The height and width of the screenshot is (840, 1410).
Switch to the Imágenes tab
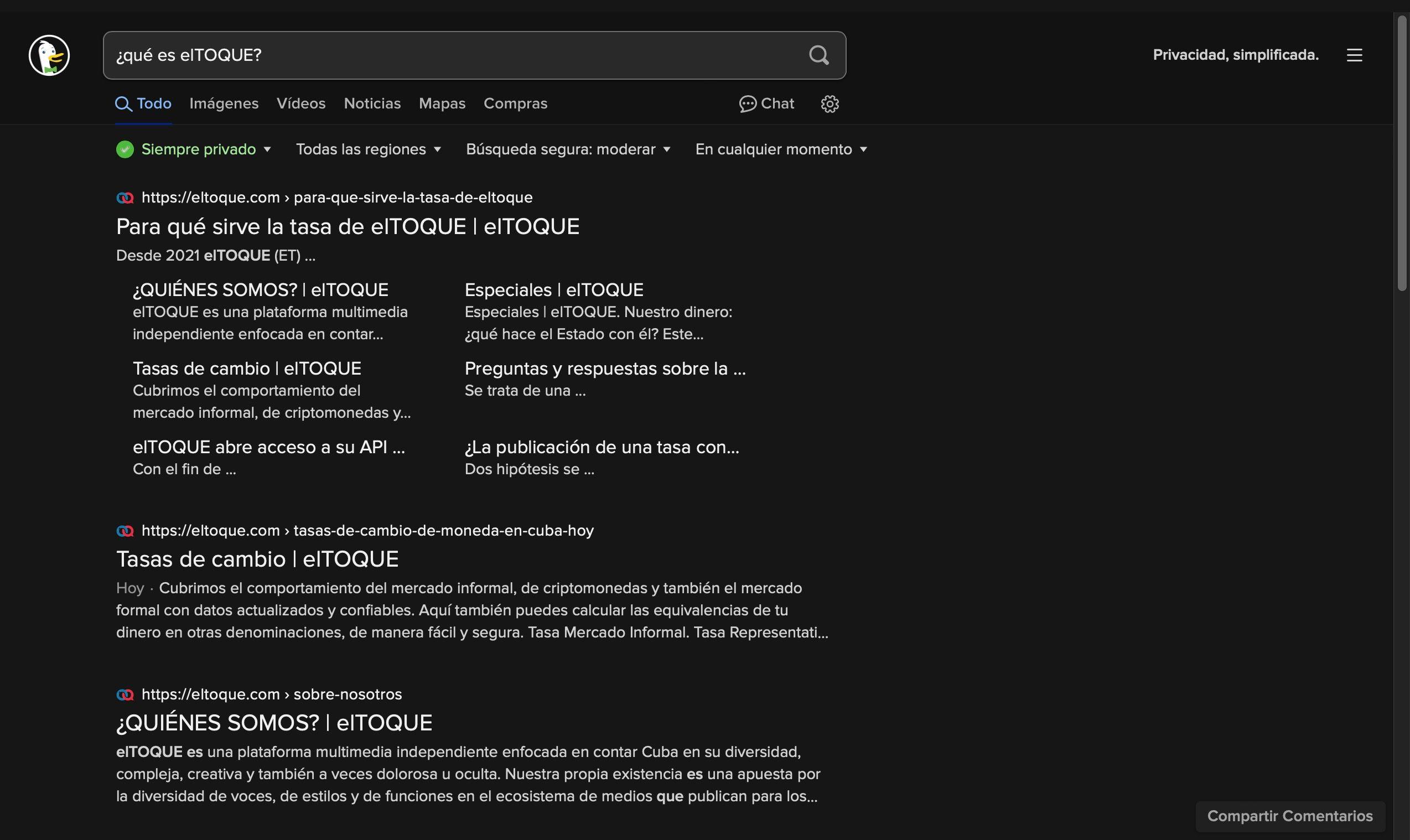tap(224, 103)
